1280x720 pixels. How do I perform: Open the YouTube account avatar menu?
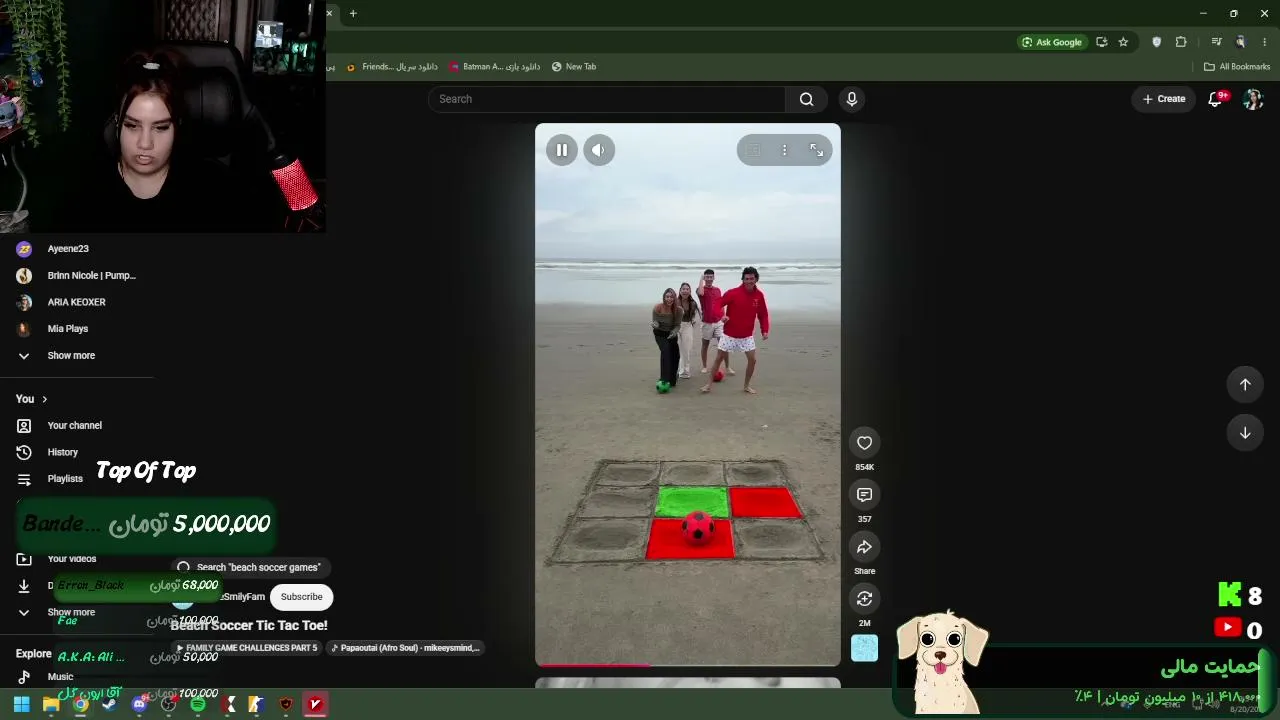(1253, 99)
